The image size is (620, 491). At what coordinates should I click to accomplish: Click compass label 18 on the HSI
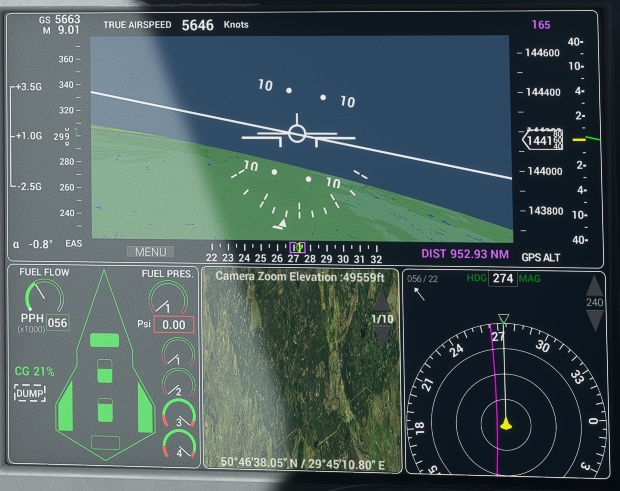(x=420, y=427)
